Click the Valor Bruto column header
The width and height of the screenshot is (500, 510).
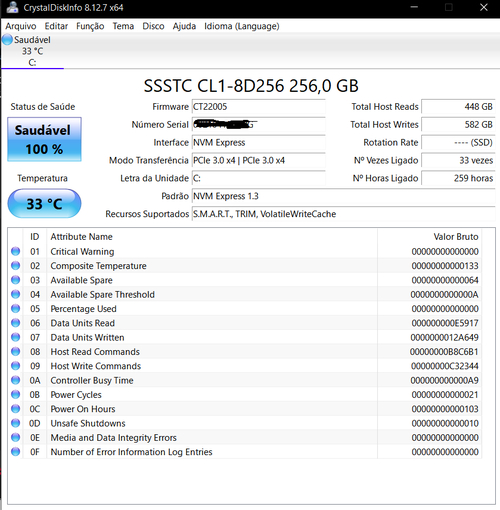click(x=456, y=237)
